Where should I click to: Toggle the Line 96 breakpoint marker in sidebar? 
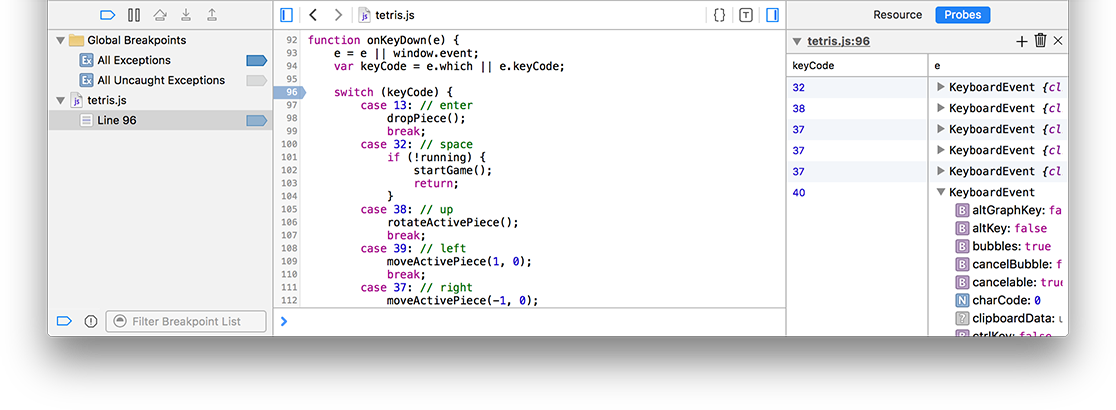pyautogui.click(x=256, y=120)
